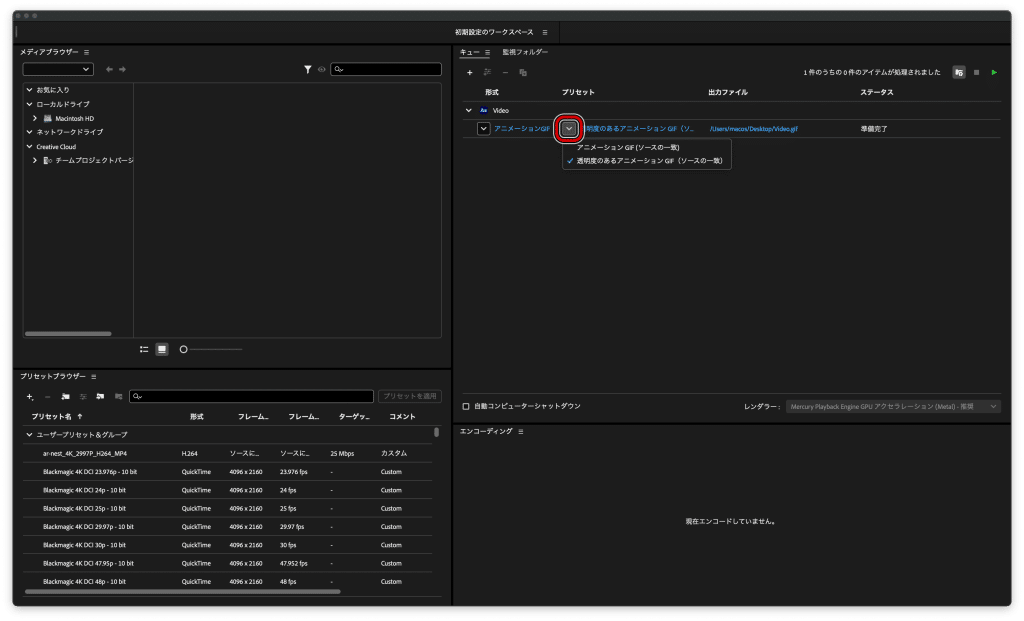
Task: Toggle auto-encode watch folders button
Action: pos(959,72)
